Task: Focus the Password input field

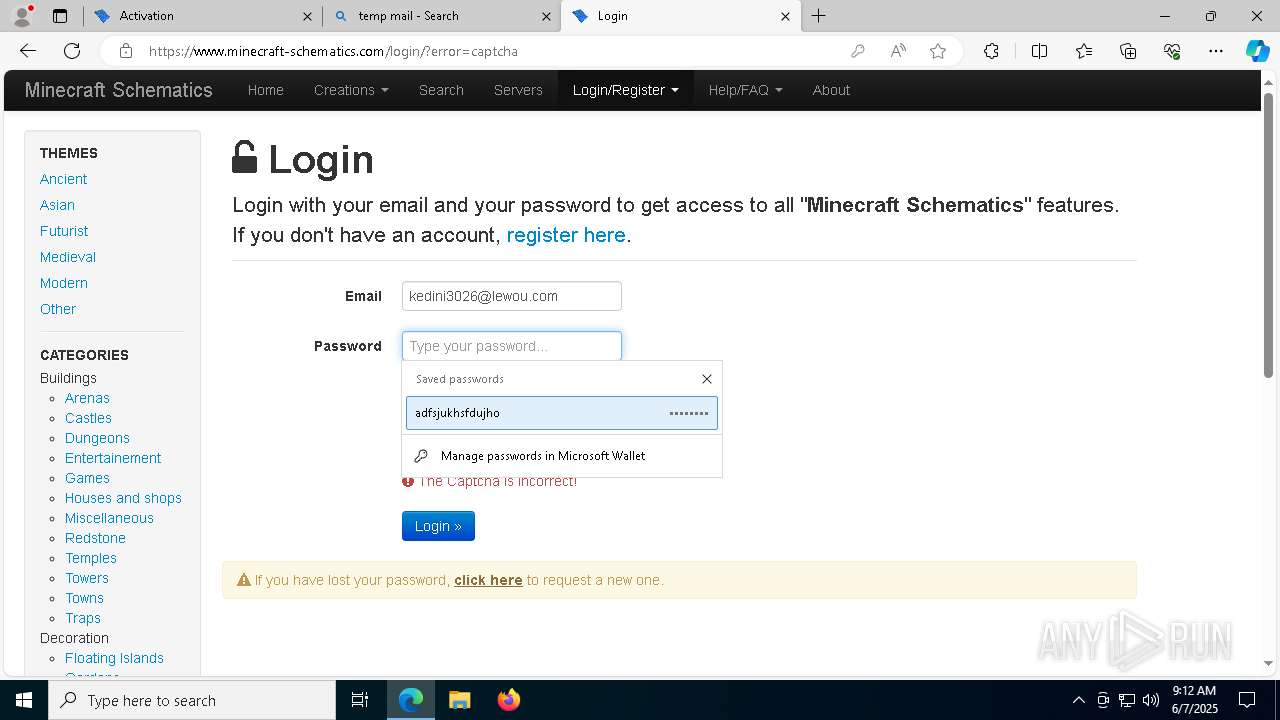Action: click(512, 346)
